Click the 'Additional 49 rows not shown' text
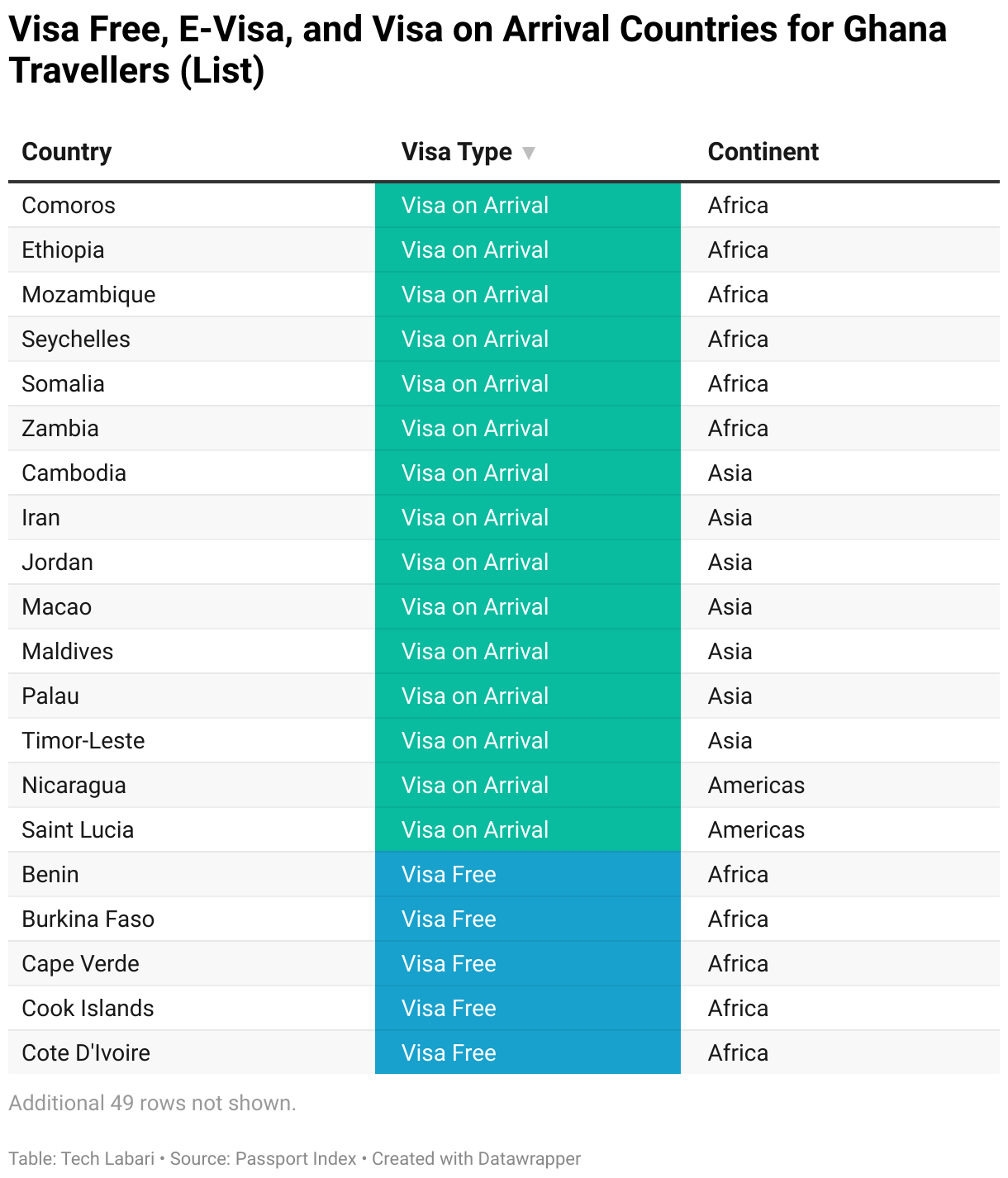Viewport: 1008px width, 1178px height. click(x=152, y=1104)
